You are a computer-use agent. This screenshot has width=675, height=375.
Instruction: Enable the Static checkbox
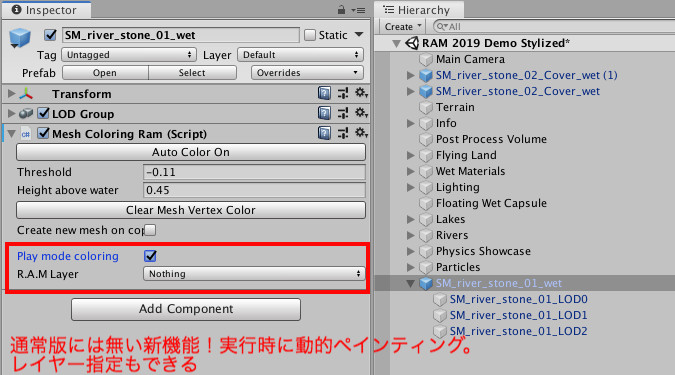coord(310,35)
